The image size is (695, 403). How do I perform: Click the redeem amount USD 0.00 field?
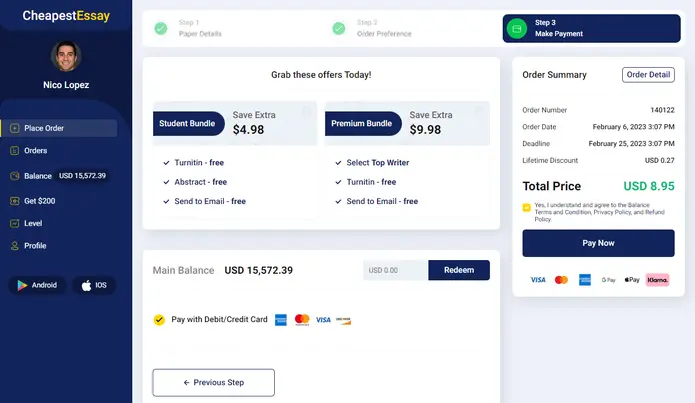click(395, 270)
